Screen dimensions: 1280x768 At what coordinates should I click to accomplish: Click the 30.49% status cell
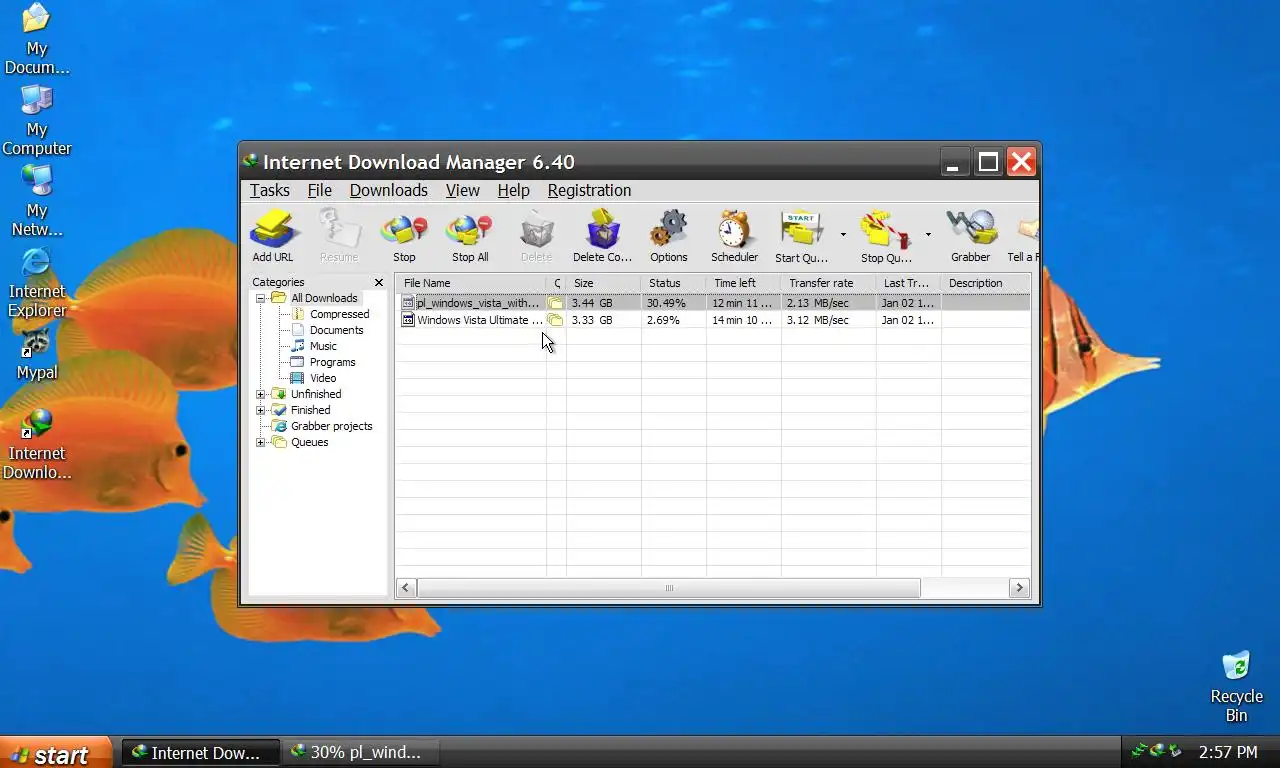pyautogui.click(x=674, y=303)
